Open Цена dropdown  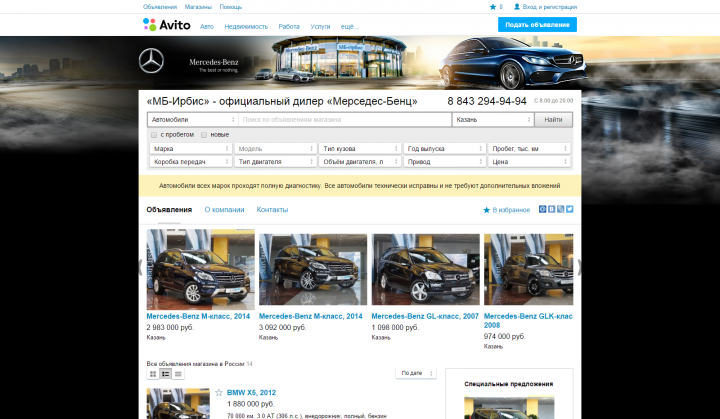tap(529, 162)
